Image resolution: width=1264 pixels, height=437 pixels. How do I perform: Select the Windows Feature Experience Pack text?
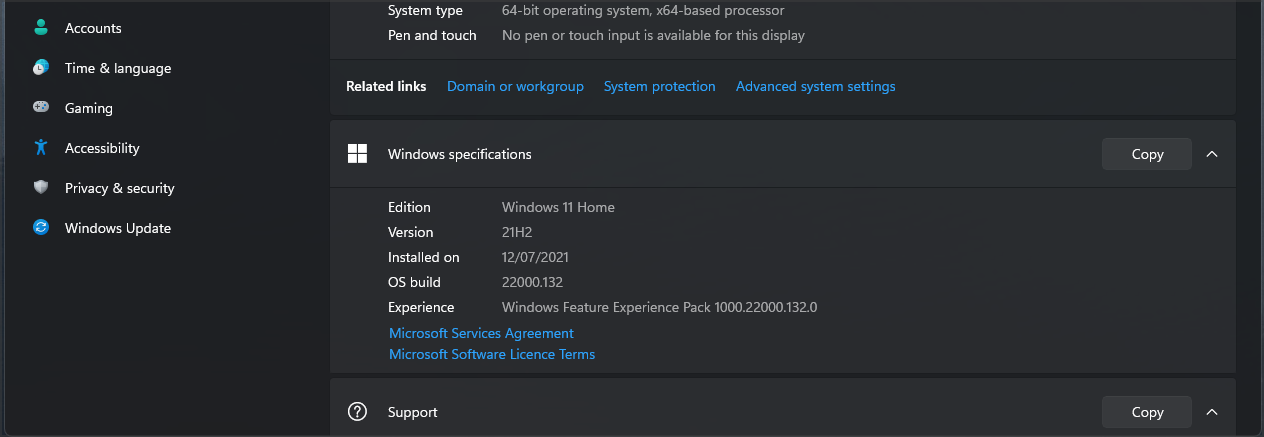(660, 307)
